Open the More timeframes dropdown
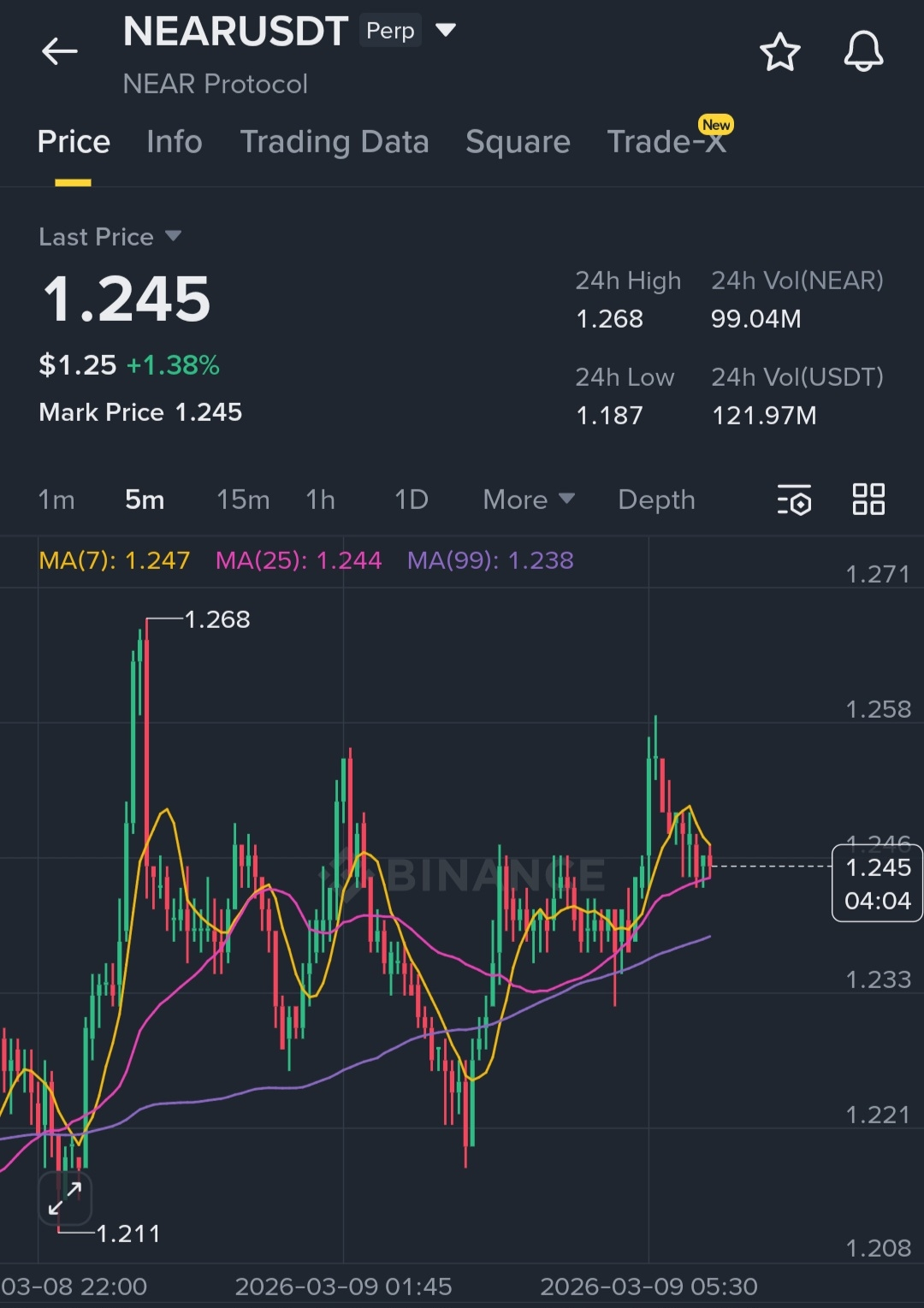 coord(529,500)
